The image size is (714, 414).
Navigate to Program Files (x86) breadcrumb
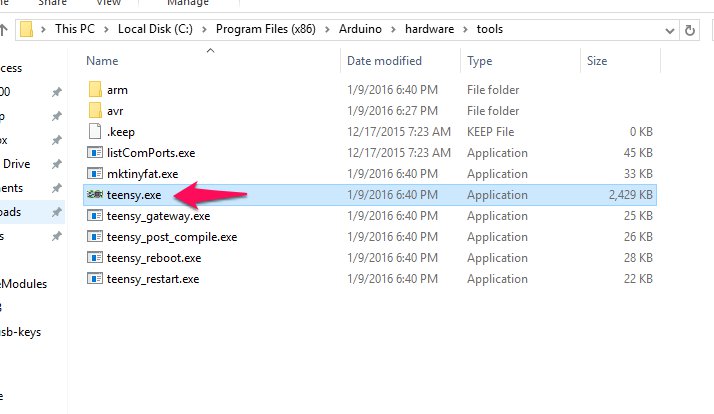click(265, 29)
